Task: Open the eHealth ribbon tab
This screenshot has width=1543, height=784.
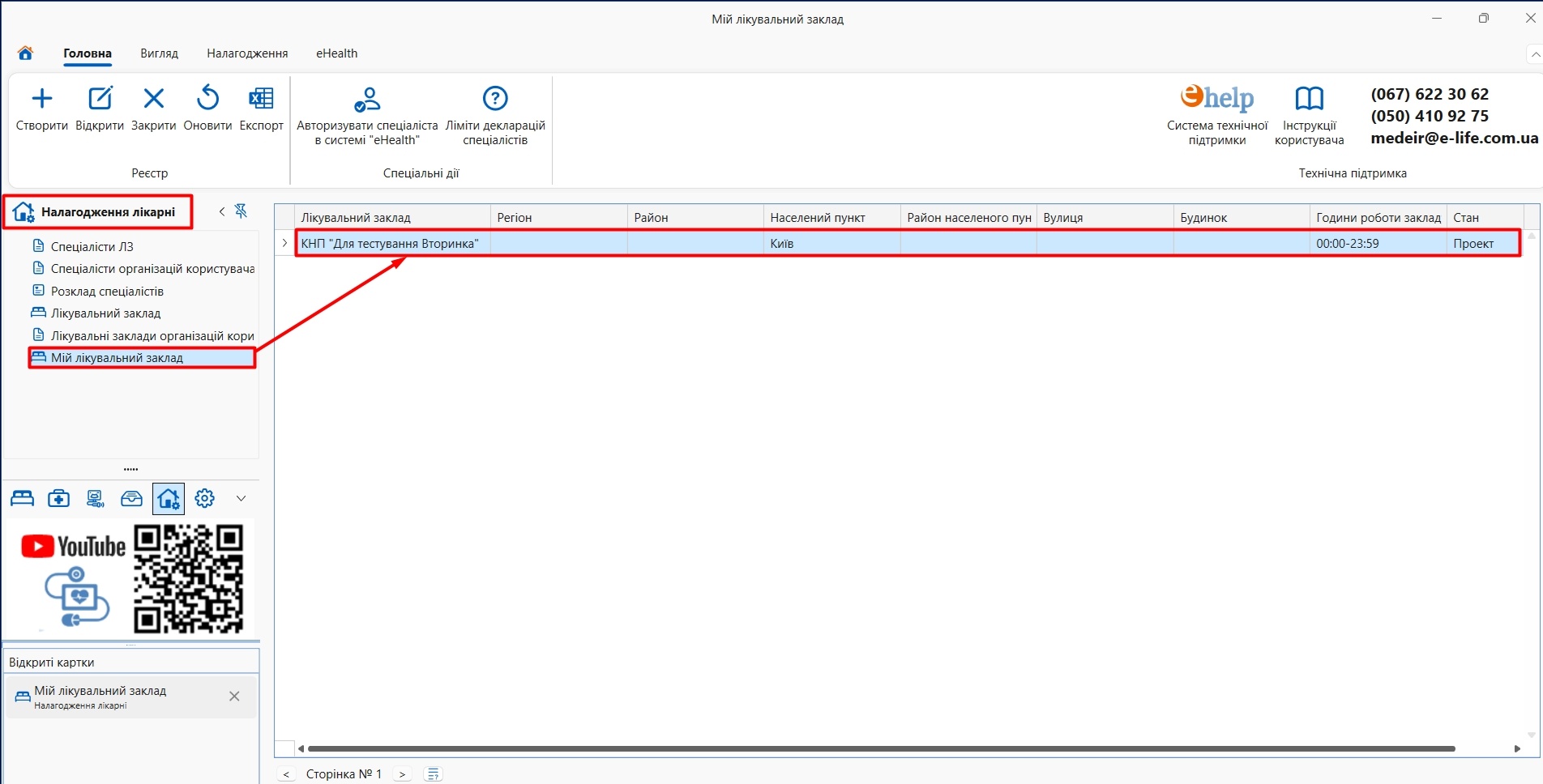Action: pos(336,53)
